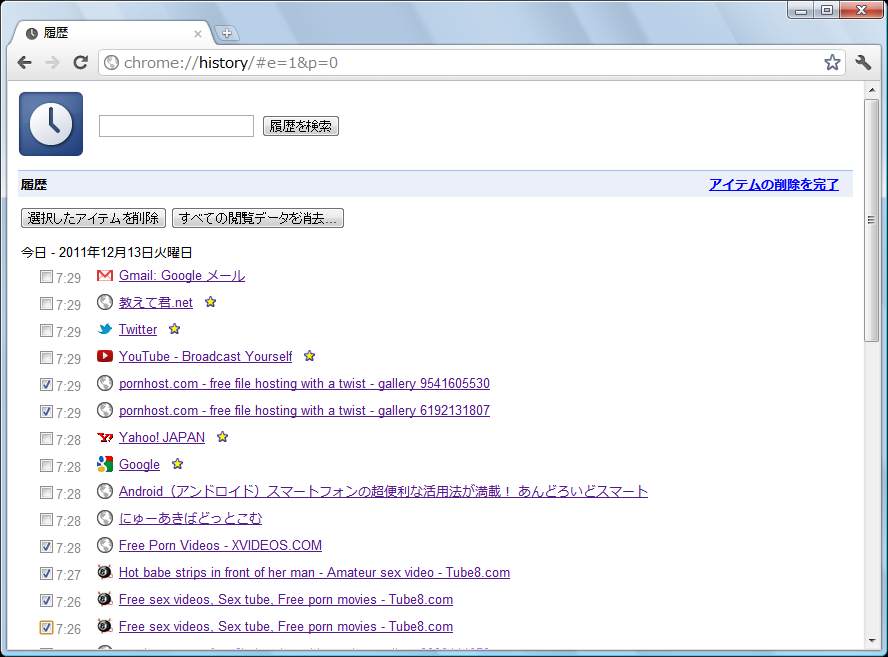The width and height of the screenshot is (888, 657).
Task: Maximize the Chrome window
Action: point(827,10)
